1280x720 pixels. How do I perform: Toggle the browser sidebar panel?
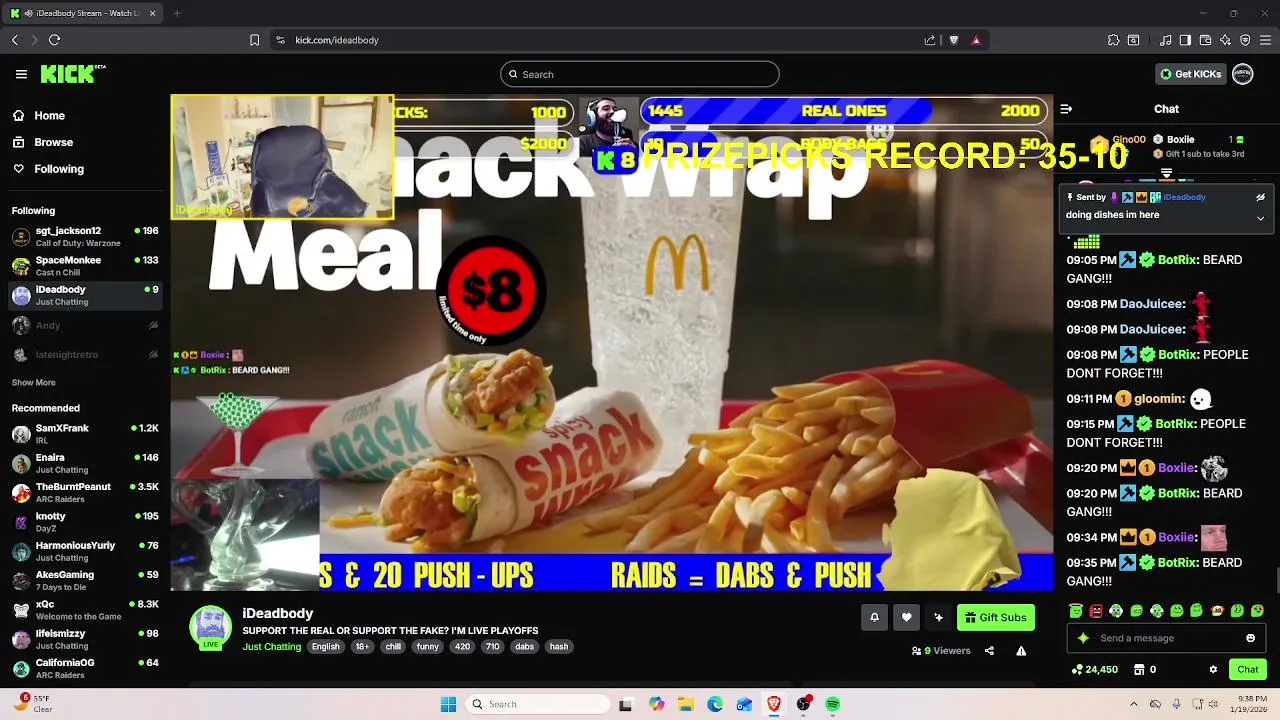(x=1185, y=40)
